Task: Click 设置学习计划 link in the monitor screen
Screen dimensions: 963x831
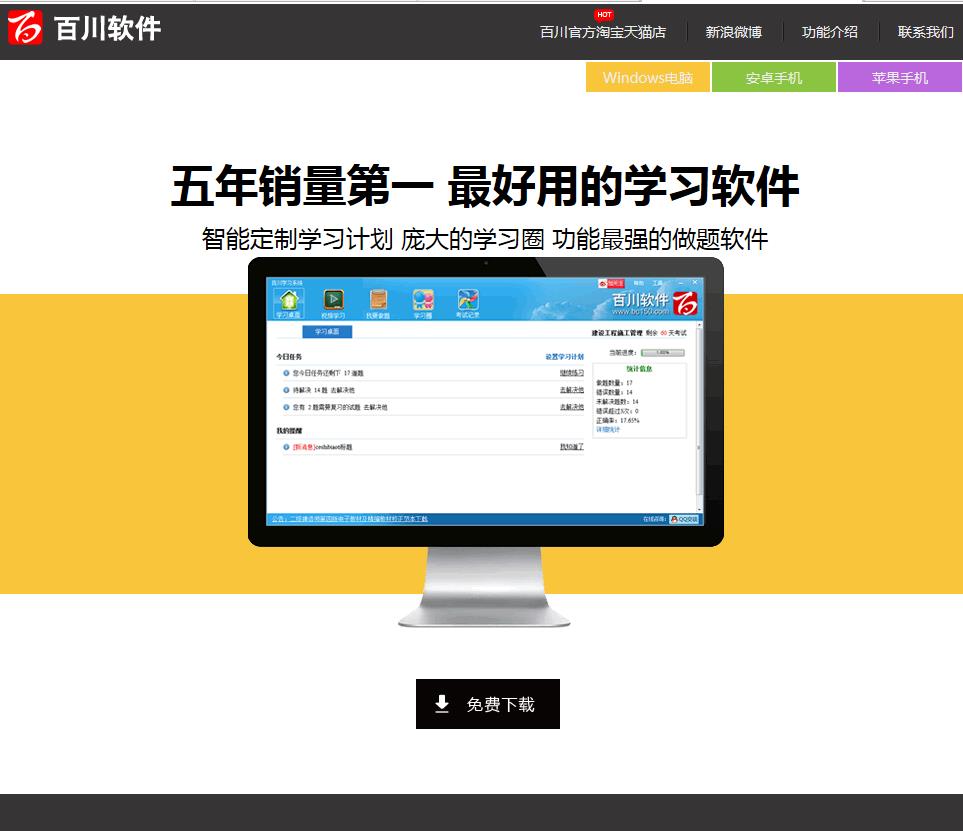Action: coord(564,357)
